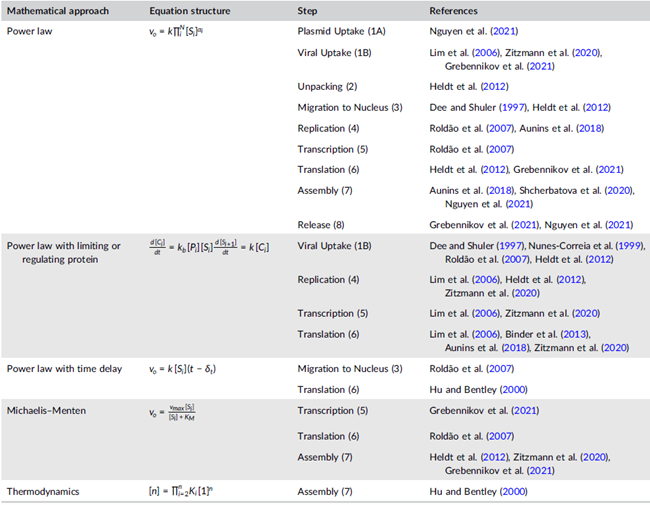Image resolution: width=650 pixels, height=505 pixels.
Task: Select the "Unpacking (2)" step text
Action: (x=328, y=86)
